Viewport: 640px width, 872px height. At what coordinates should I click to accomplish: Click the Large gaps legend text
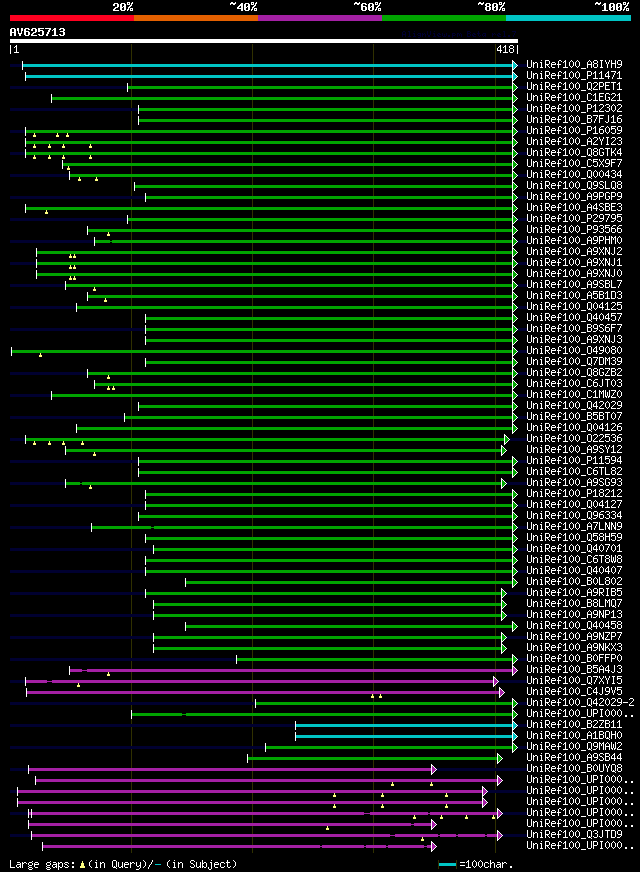pos(123,864)
